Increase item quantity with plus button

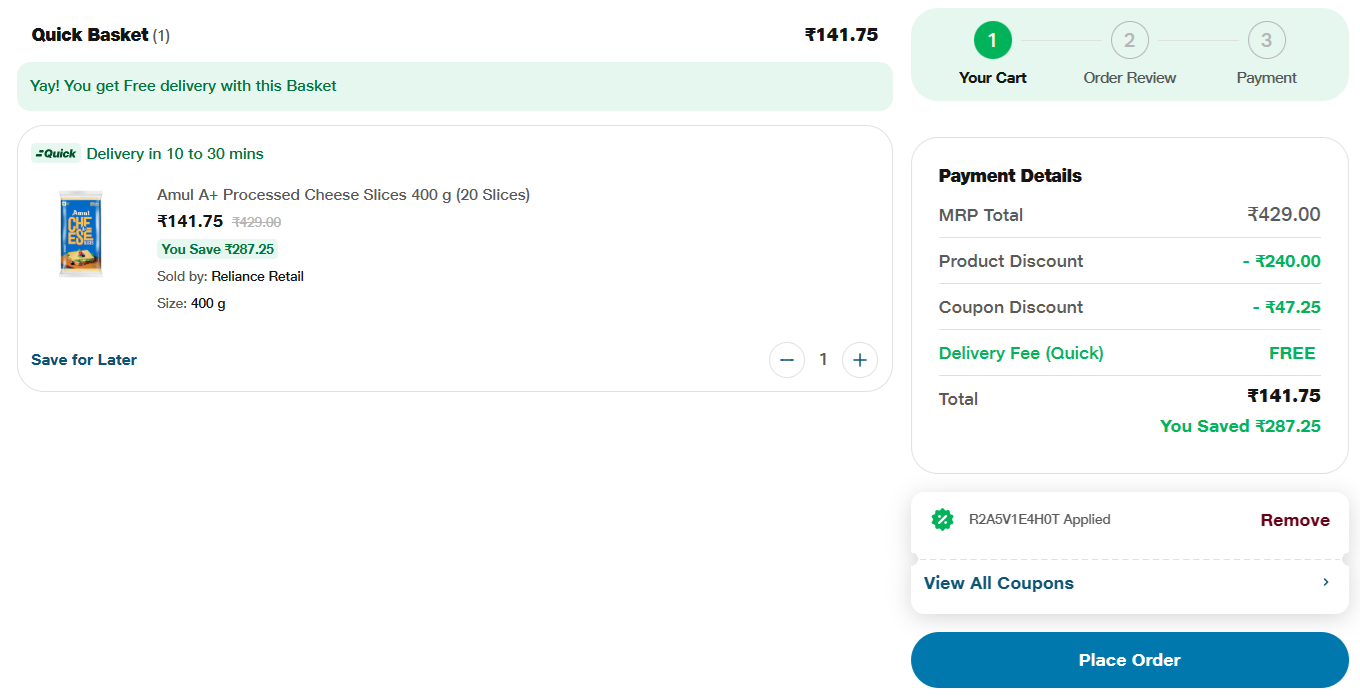click(x=860, y=360)
